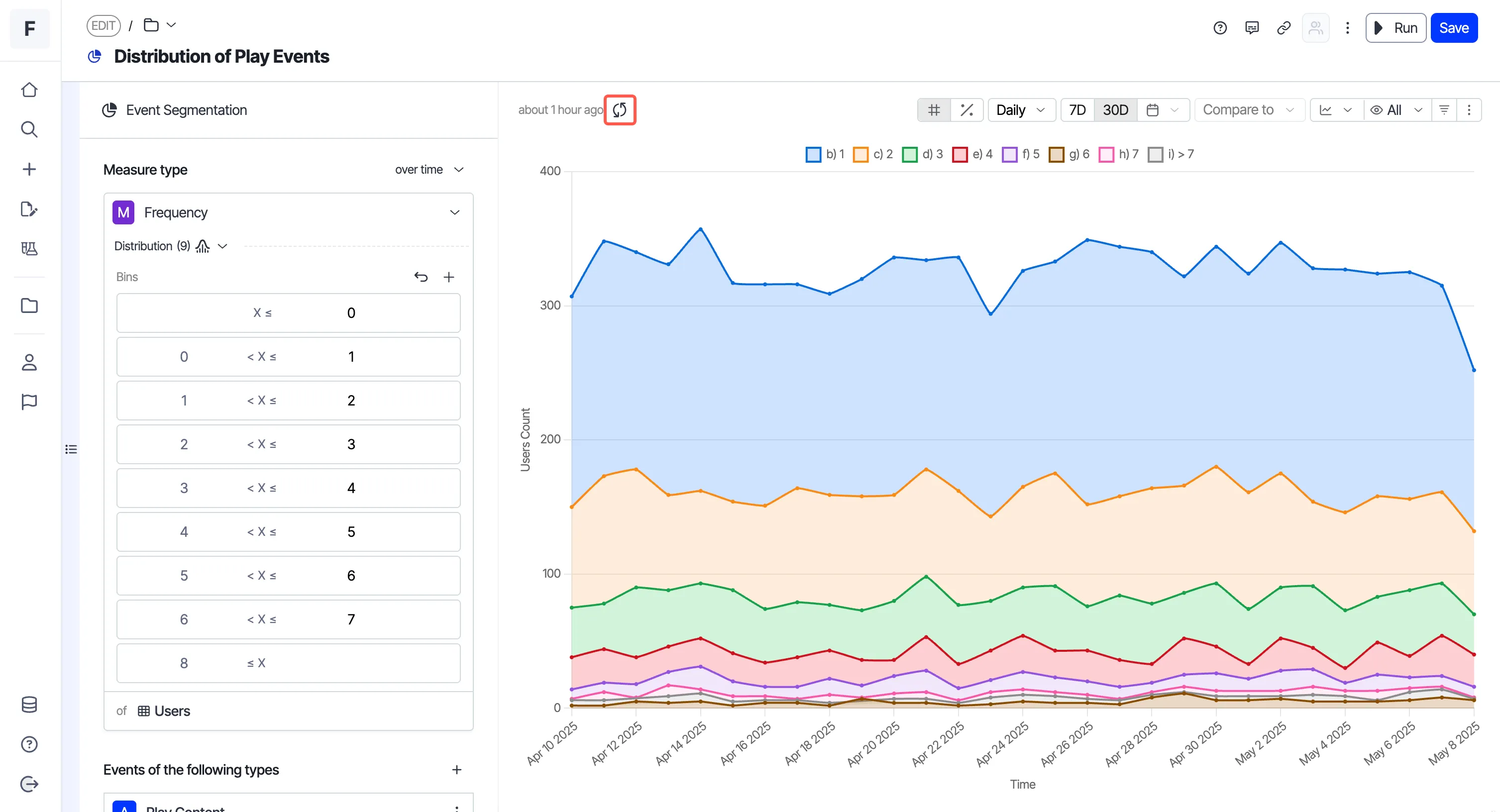
Task: Toggle the 'd) 3' legend series
Action: 922,154
